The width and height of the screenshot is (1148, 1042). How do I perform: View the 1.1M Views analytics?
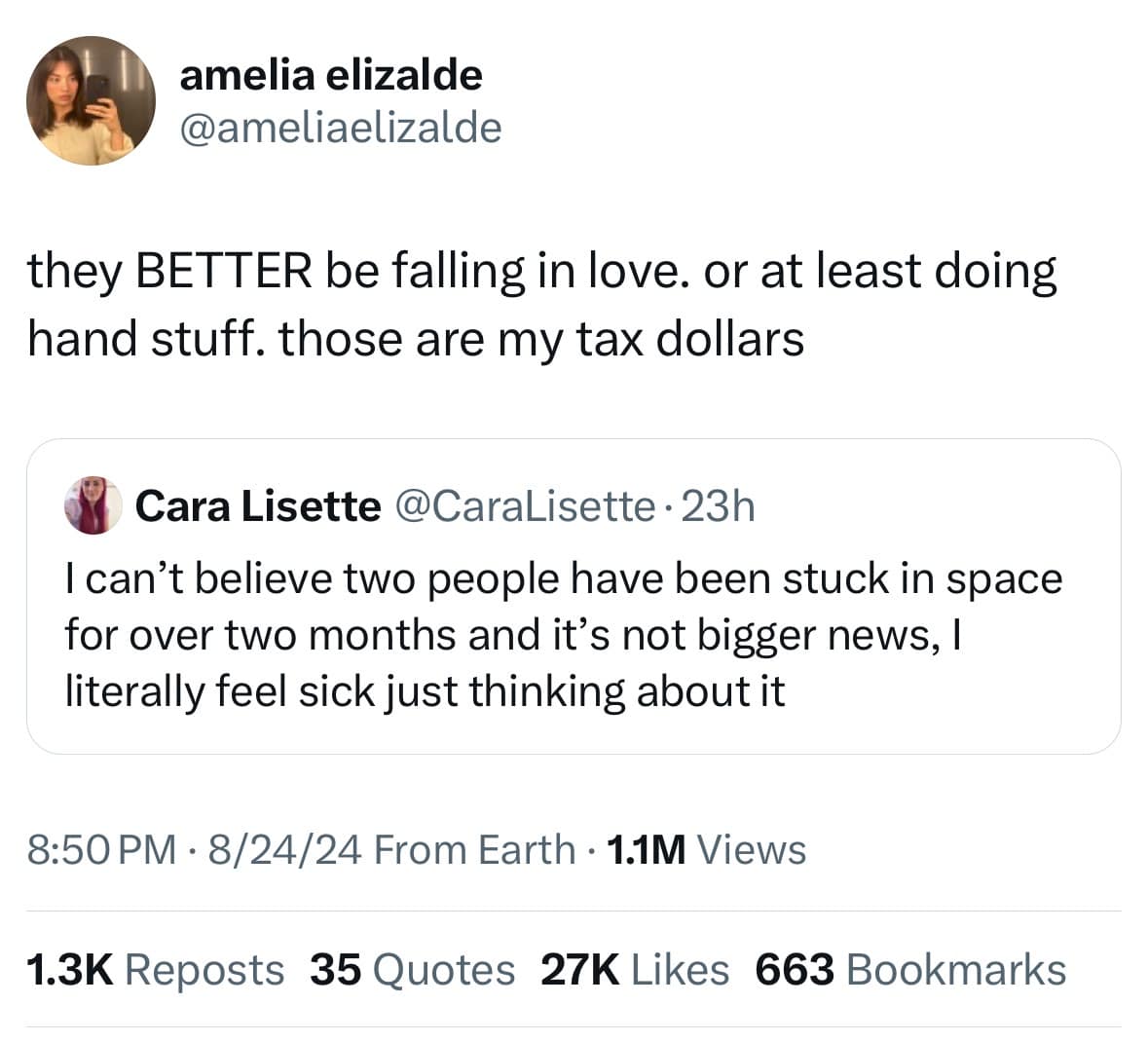pyautogui.click(x=706, y=849)
